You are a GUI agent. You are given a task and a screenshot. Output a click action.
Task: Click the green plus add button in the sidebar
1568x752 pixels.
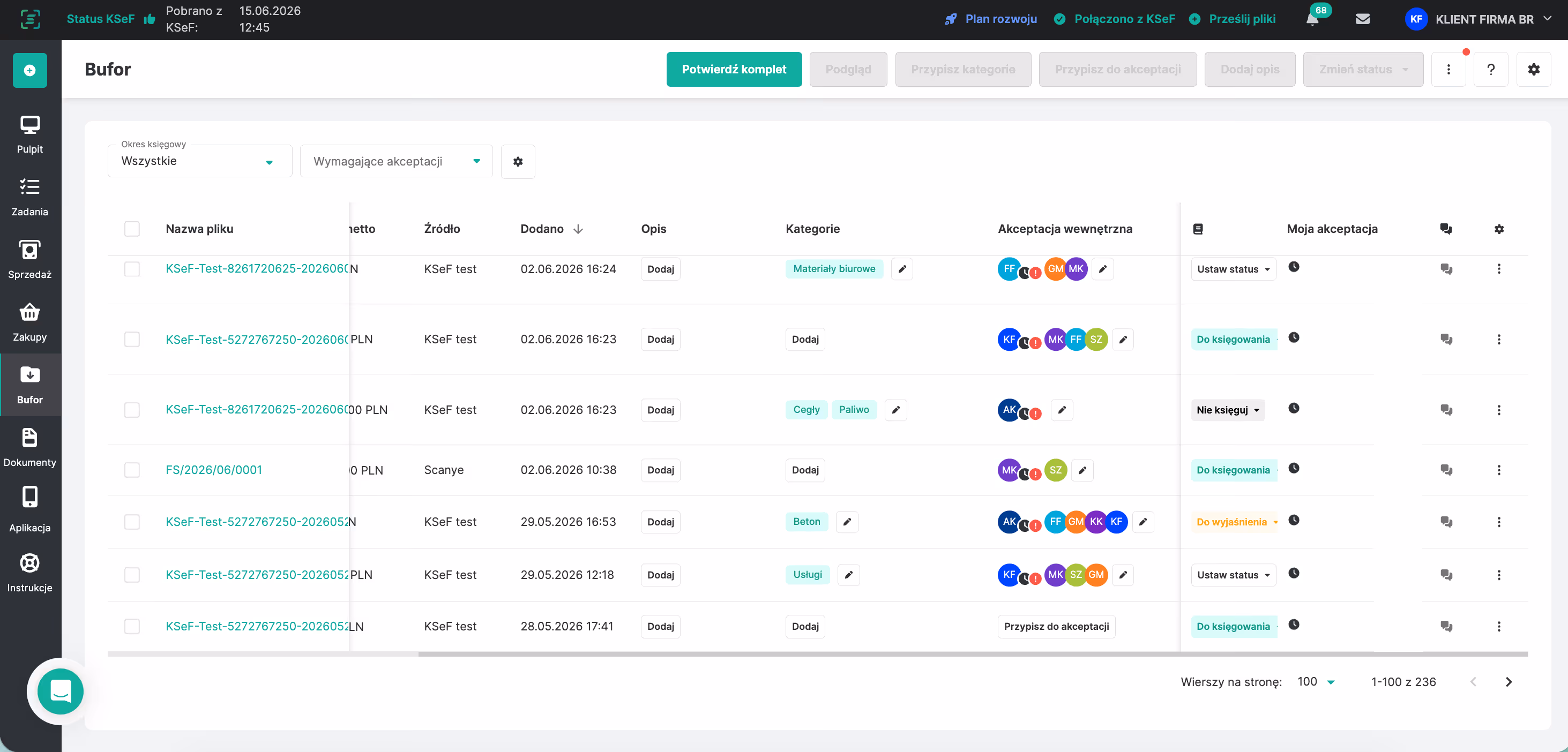[30, 70]
